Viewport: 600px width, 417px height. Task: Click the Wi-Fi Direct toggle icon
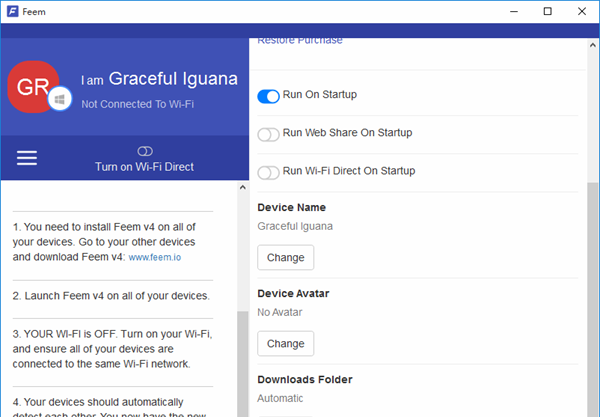(x=145, y=151)
